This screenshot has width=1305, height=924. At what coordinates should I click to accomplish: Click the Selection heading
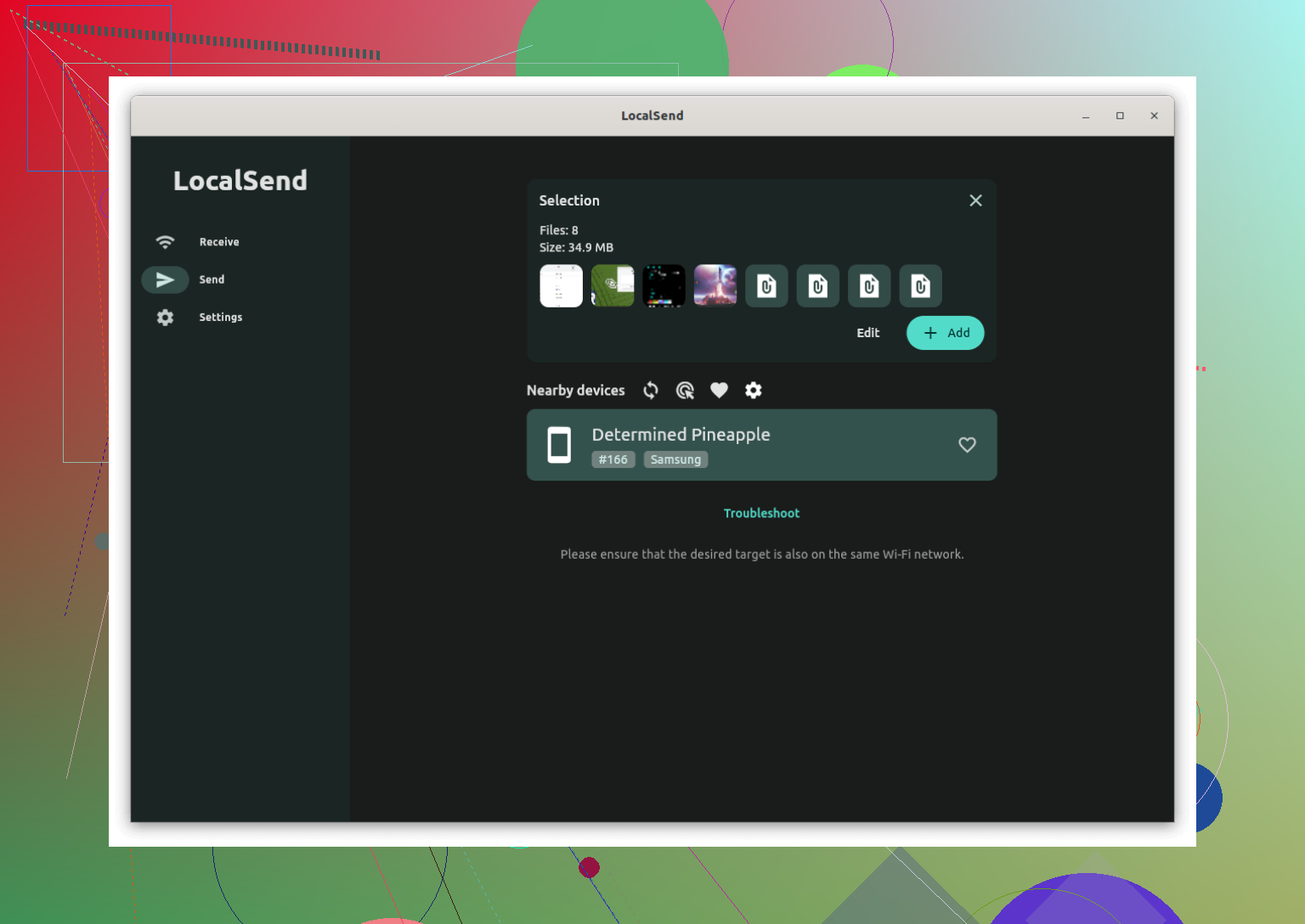pos(569,200)
